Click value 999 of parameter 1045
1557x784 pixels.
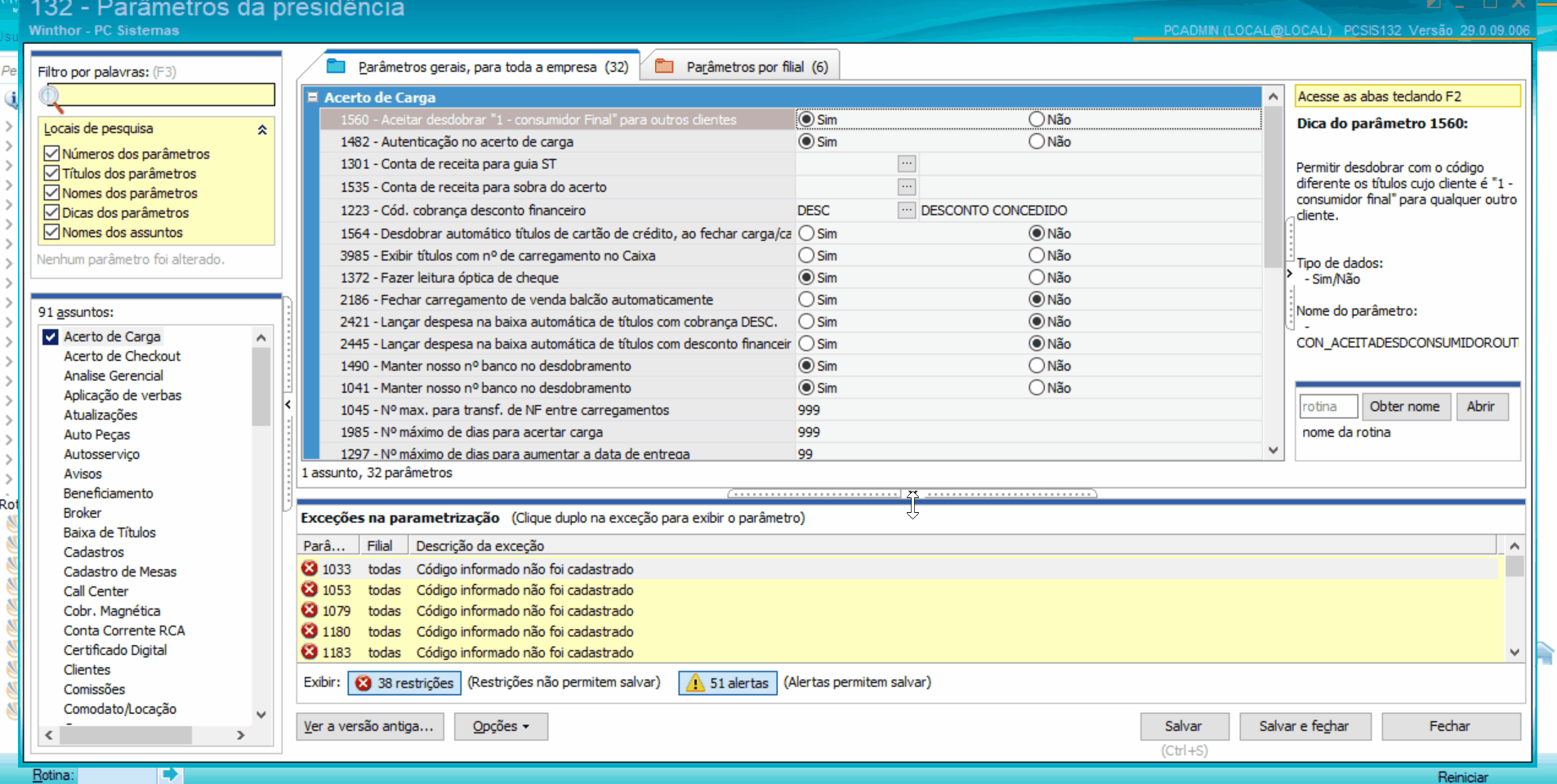coord(809,410)
